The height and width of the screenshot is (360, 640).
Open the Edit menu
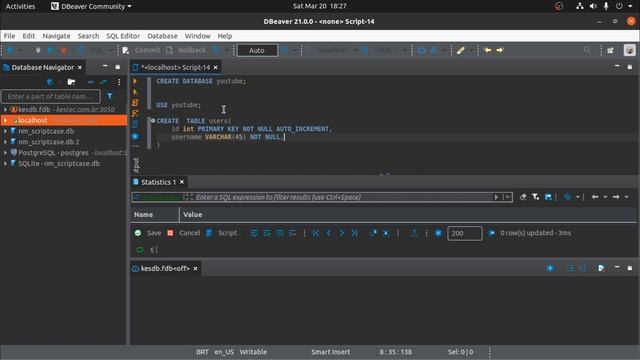click(29, 36)
